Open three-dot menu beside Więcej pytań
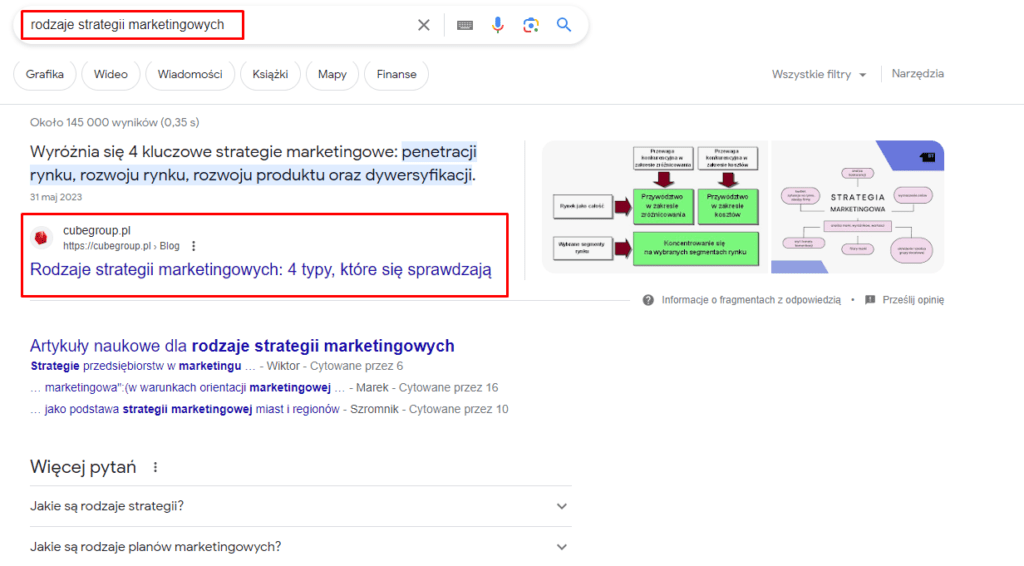This screenshot has height=566, width=1024. (155, 467)
